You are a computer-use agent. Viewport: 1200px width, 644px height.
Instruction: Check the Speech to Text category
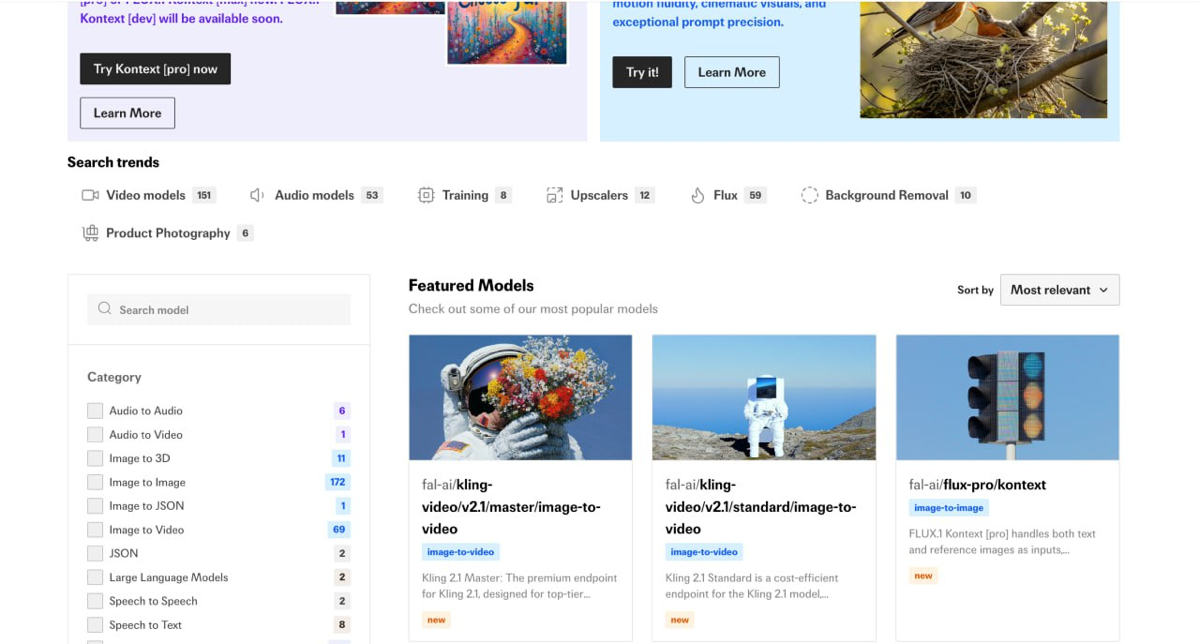[x=95, y=625]
